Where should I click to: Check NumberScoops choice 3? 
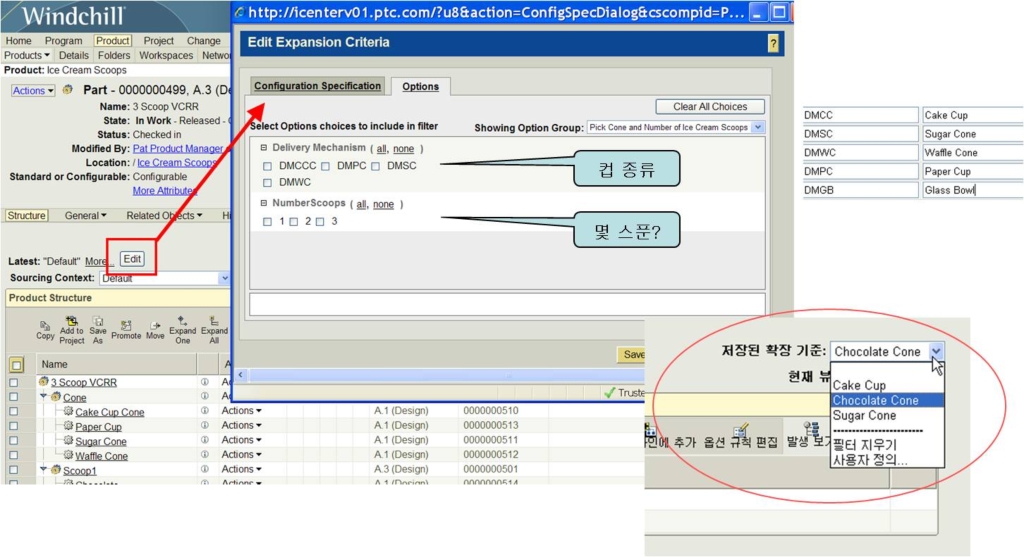(320, 222)
